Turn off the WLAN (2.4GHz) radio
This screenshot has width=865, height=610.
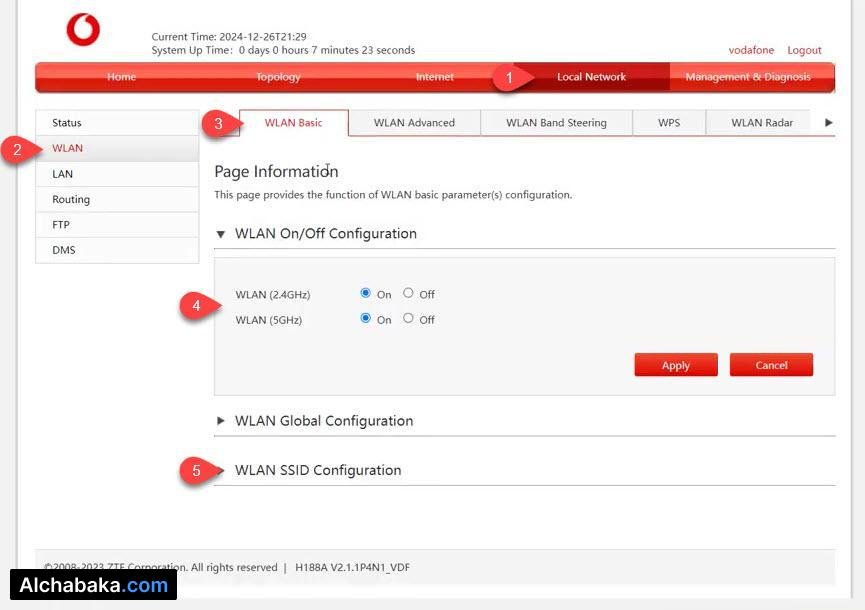pos(408,294)
